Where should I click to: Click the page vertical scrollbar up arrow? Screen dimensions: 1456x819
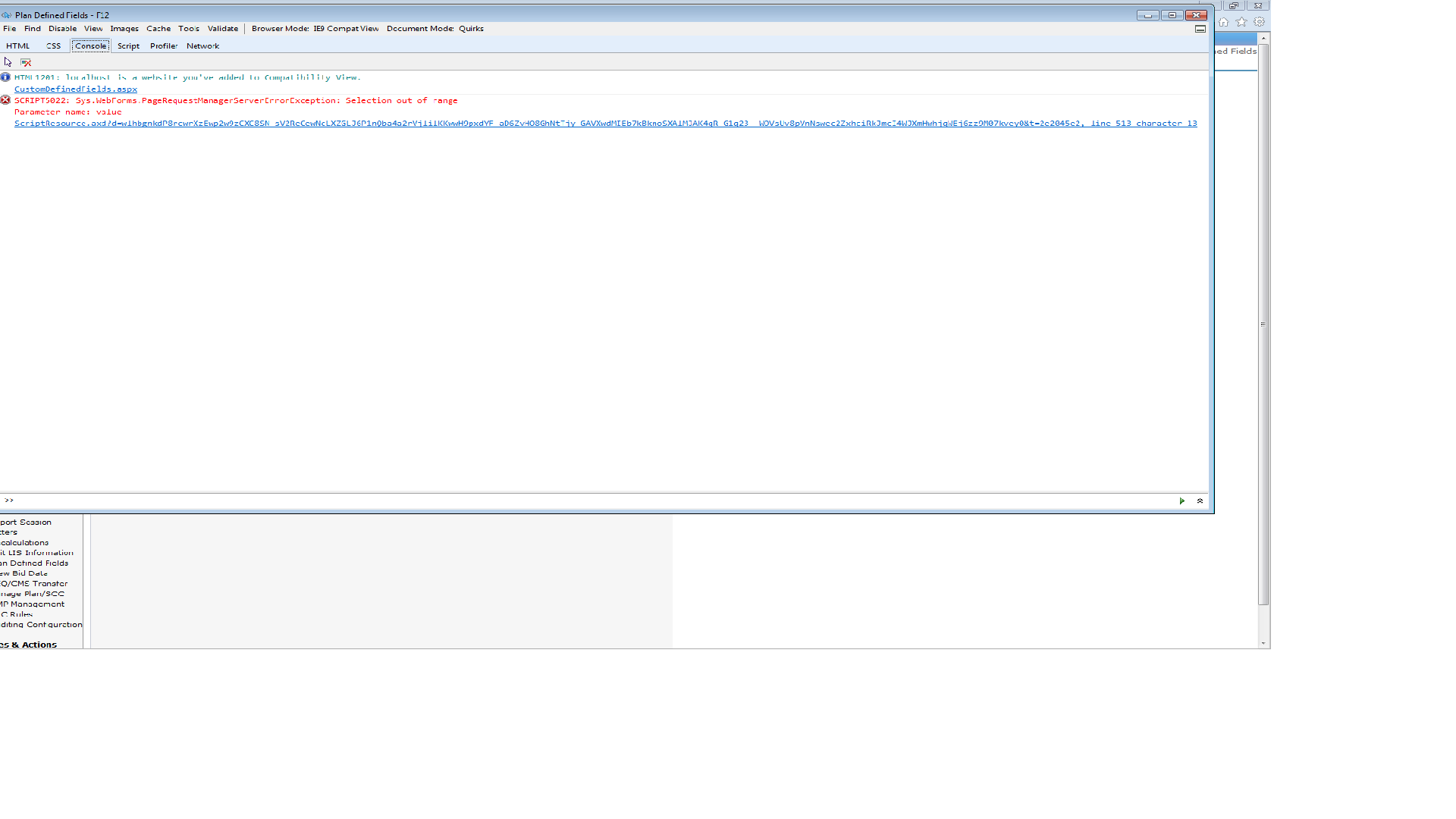coord(1263,39)
